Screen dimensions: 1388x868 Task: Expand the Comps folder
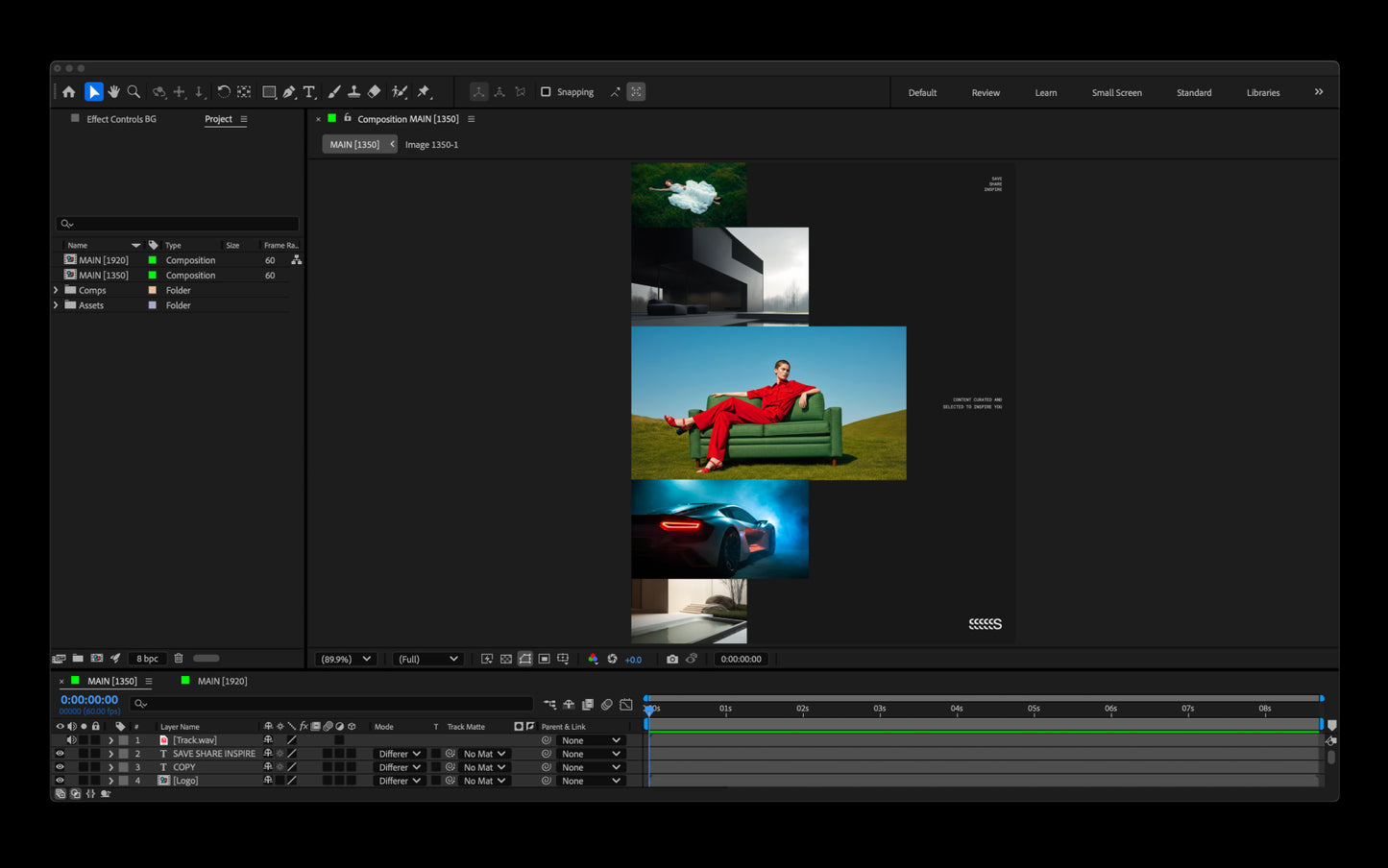56,290
